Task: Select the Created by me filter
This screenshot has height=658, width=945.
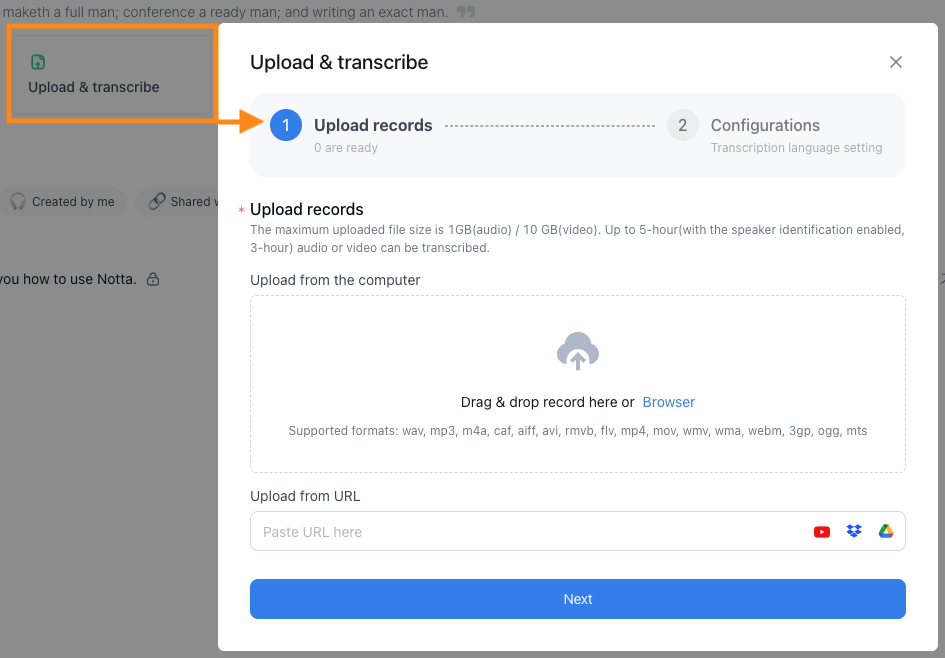Action: click(63, 201)
